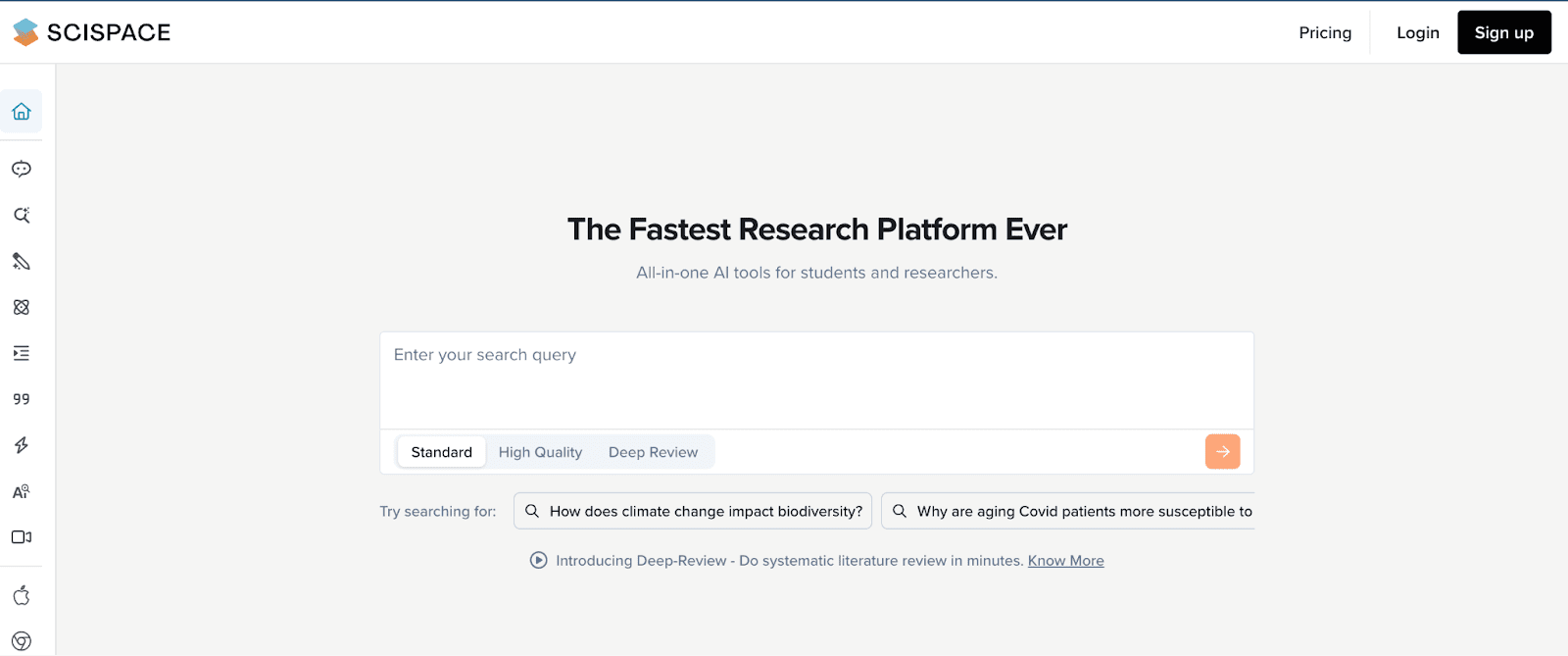This screenshot has height=656, width=1568.
Task: Open the video camera sidebar icon
Action: tap(22, 537)
